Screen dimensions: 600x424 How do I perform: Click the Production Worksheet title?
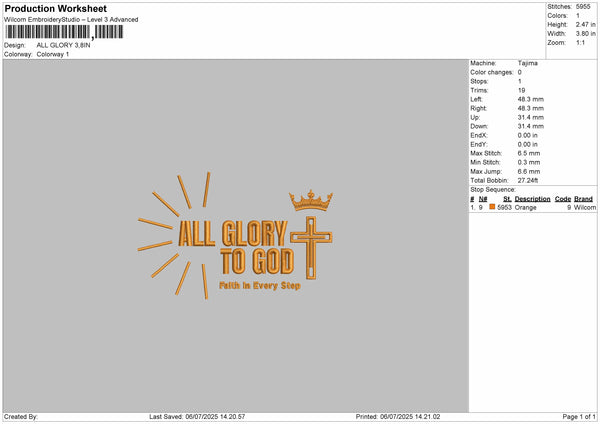click(56, 8)
